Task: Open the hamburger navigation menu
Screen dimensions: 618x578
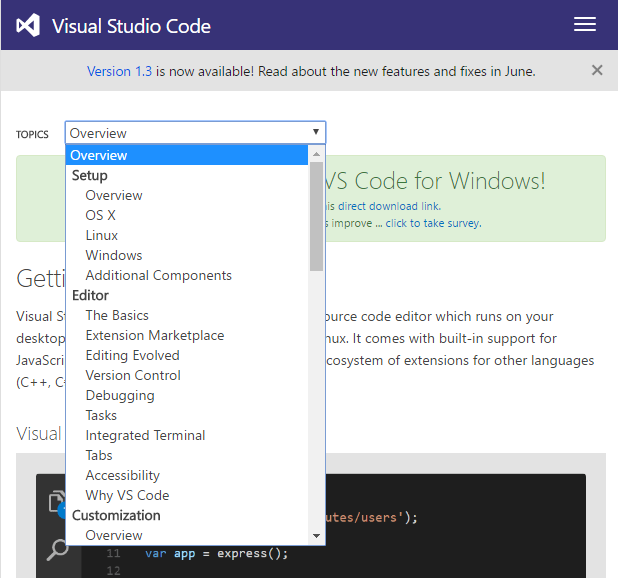Action: pos(584,24)
